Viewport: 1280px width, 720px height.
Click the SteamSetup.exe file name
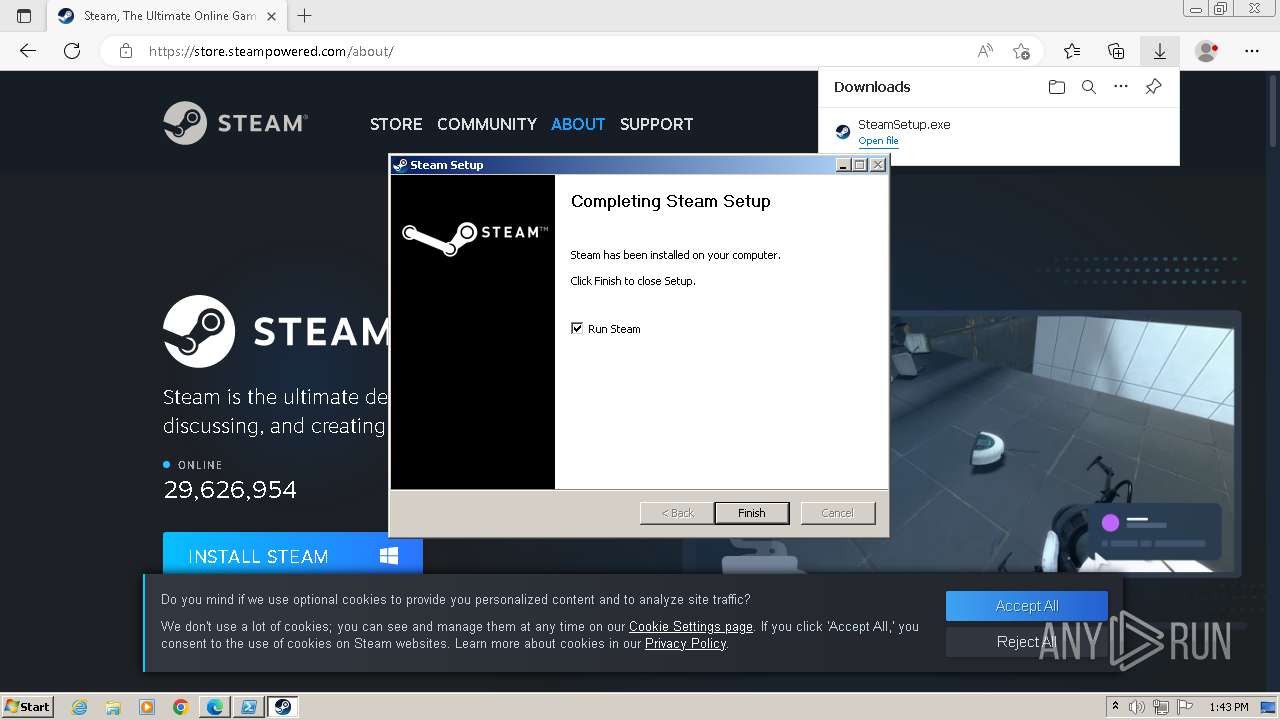904,125
